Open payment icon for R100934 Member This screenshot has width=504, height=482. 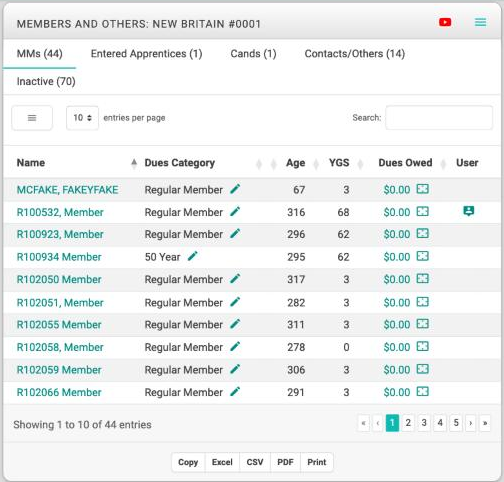422,256
